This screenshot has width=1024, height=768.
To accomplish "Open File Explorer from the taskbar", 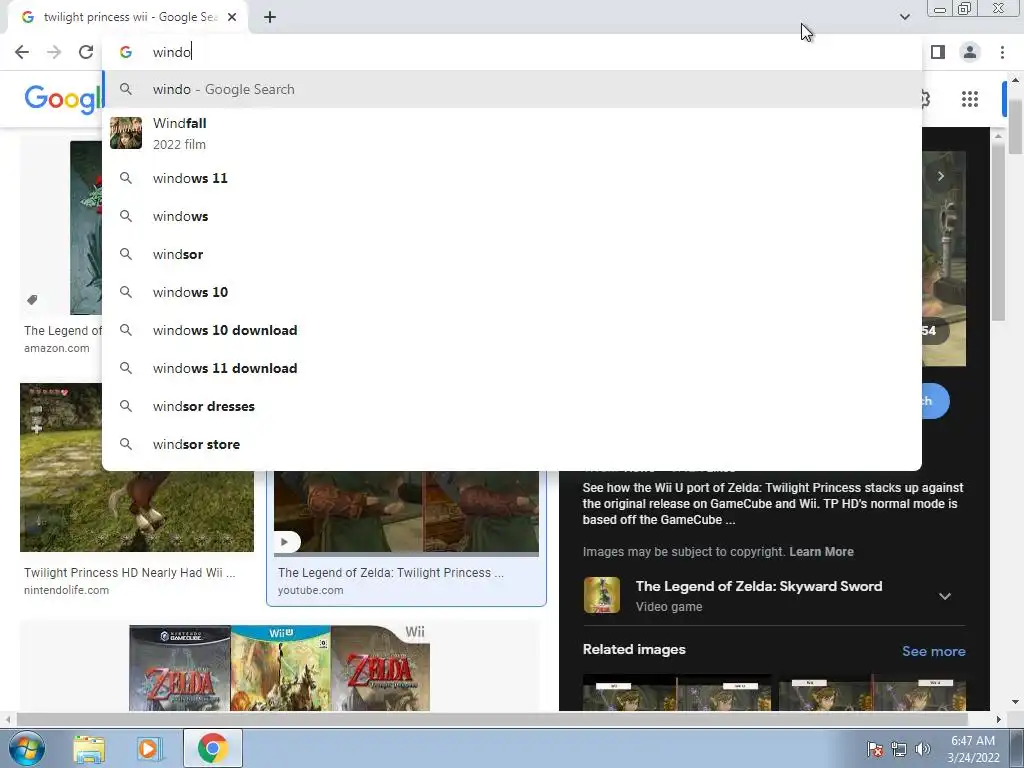I will tap(89, 748).
